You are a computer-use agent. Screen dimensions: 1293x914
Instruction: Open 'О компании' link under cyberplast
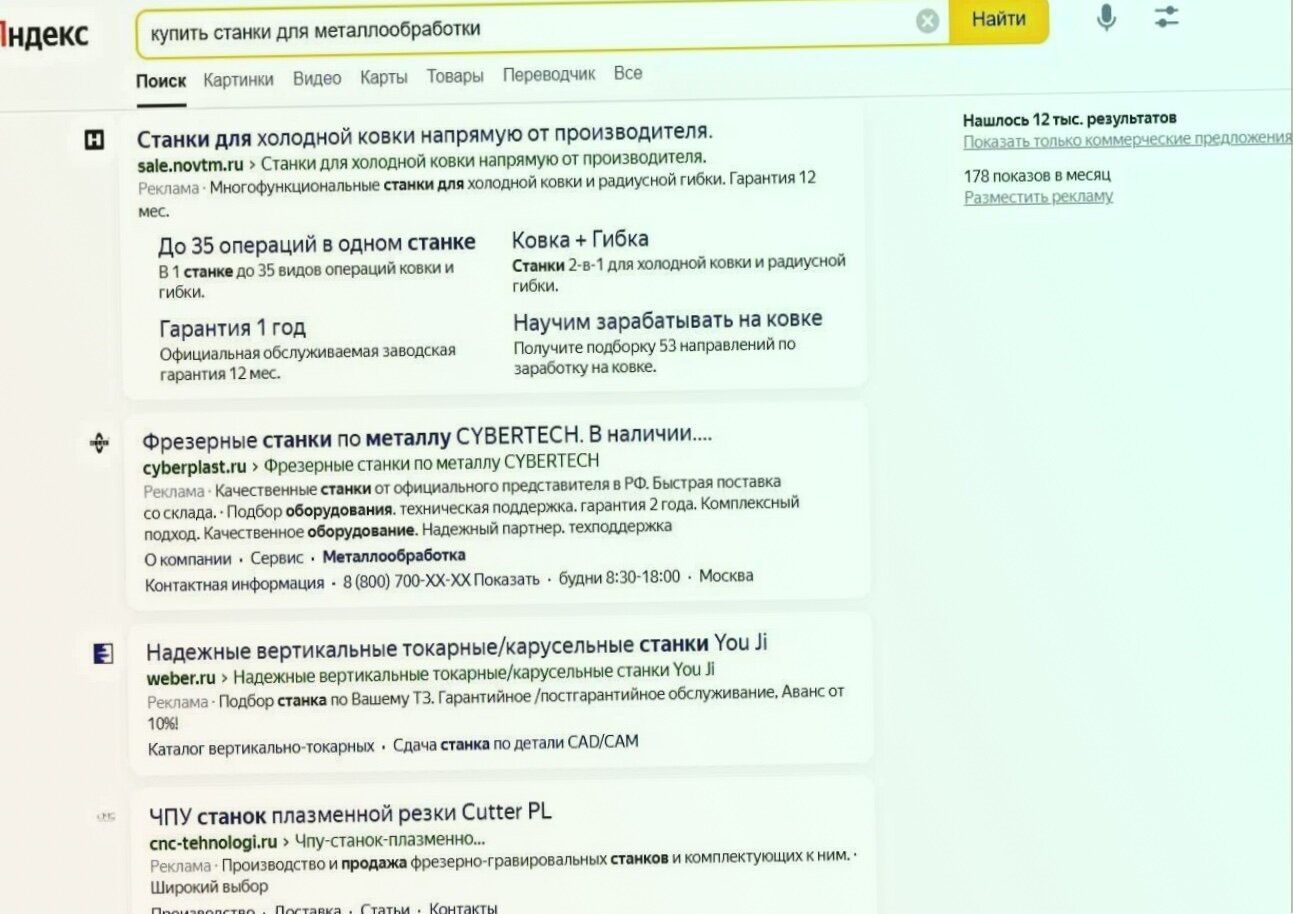(x=188, y=560)
